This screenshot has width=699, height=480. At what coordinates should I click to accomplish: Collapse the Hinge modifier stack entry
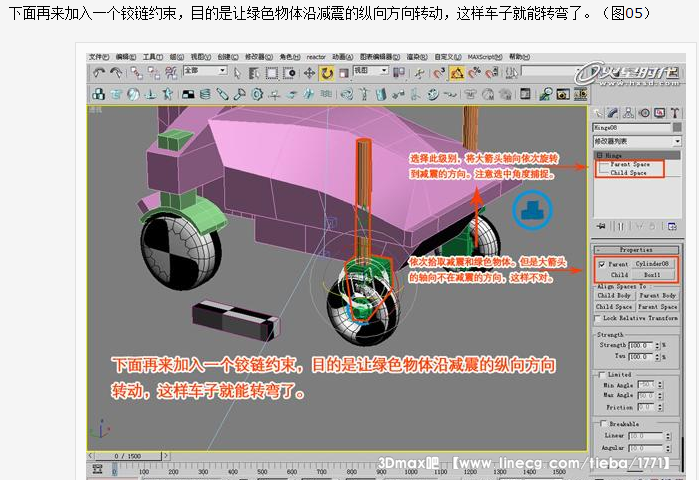tap(600, 156)
